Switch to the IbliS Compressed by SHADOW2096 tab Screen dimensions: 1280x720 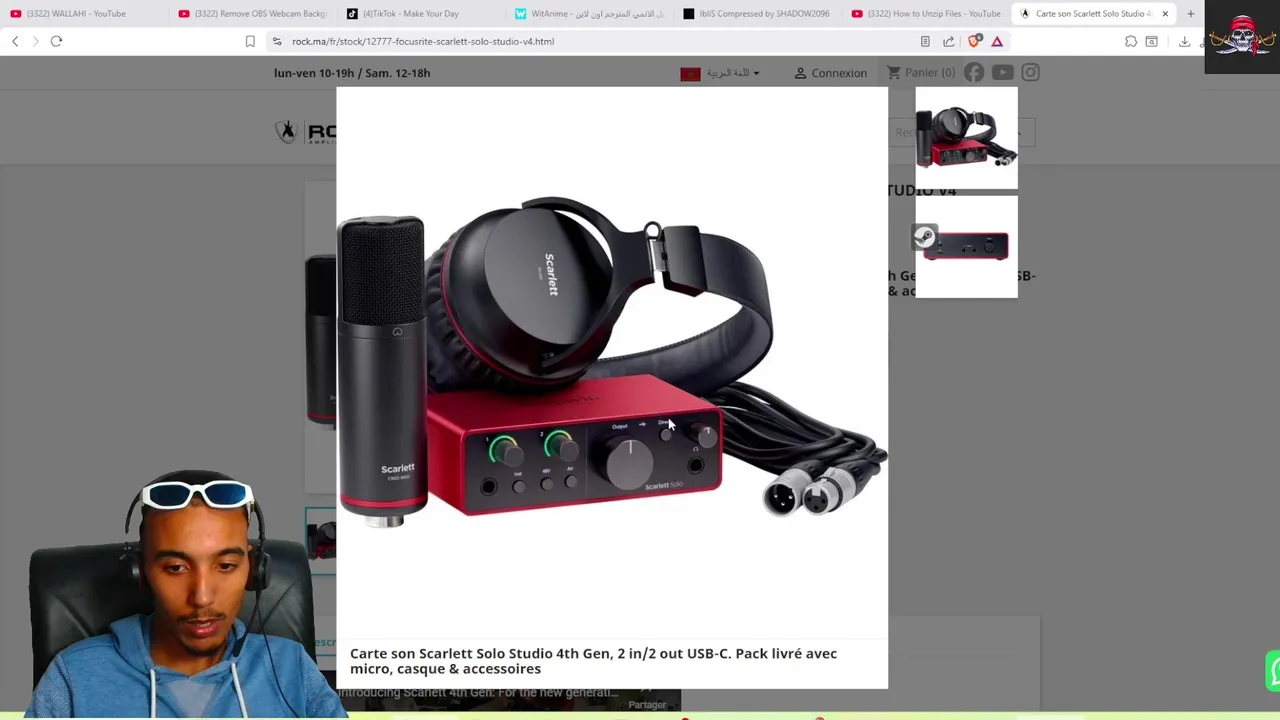[757, 13]
